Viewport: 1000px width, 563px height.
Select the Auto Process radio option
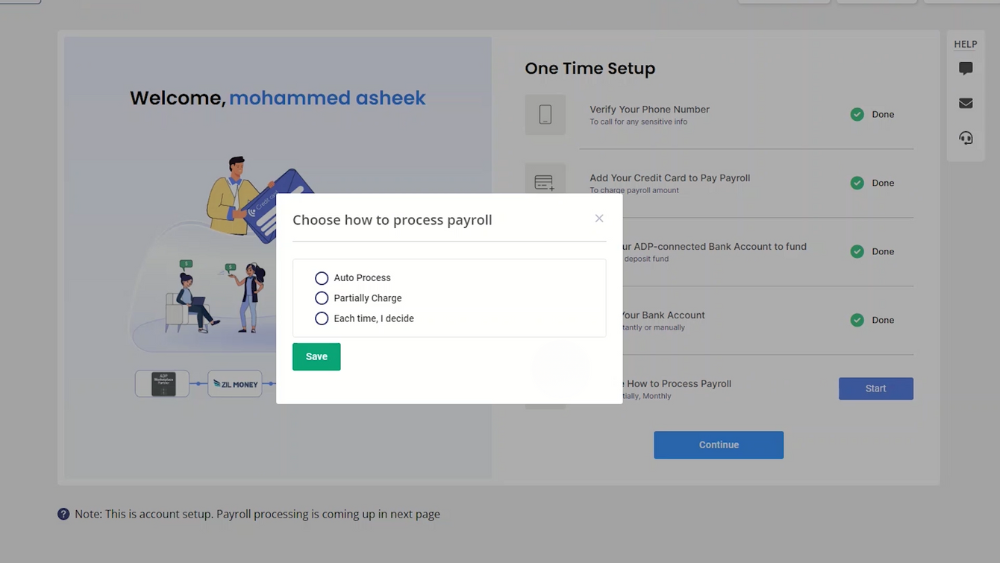click(321, 278)
